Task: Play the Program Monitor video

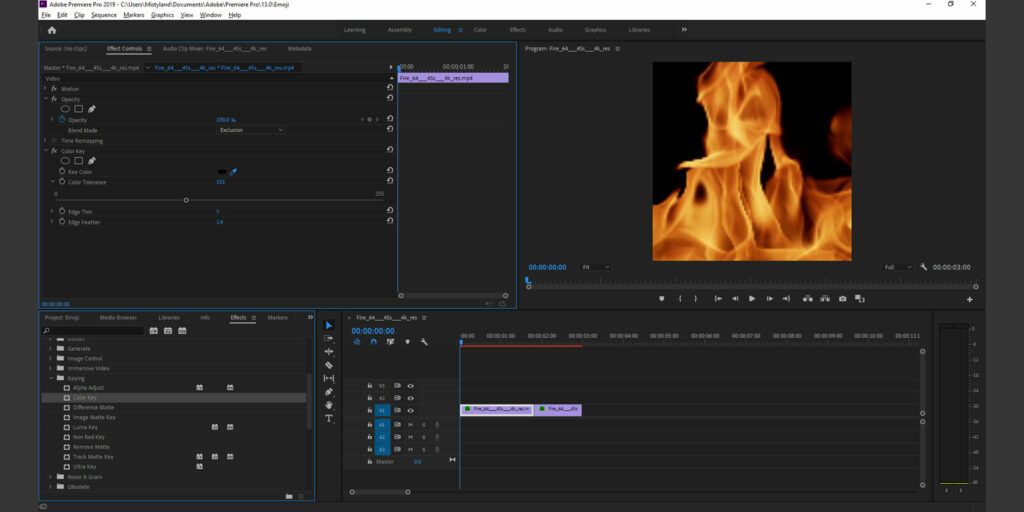Action: 752,298
